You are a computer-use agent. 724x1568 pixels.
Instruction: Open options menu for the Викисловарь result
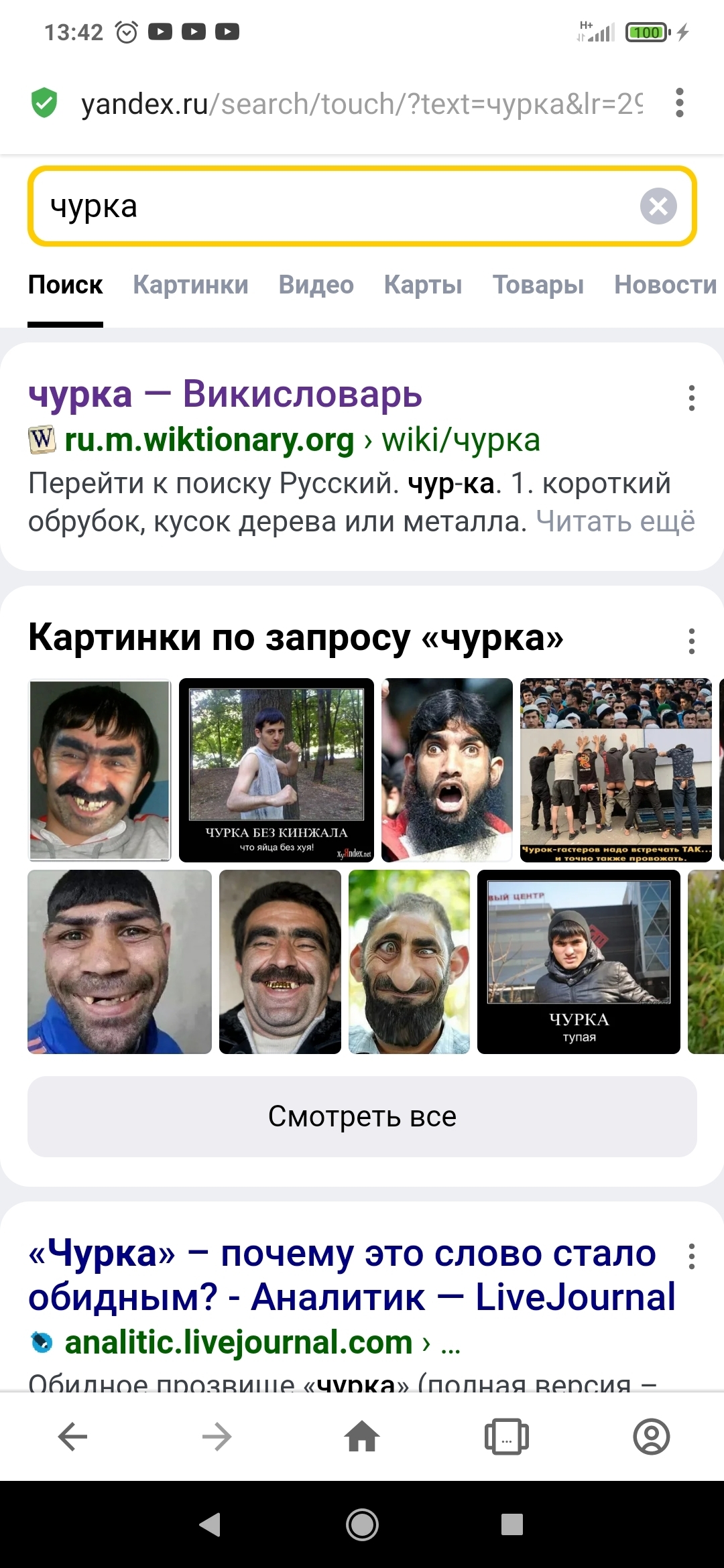[692, 398]
